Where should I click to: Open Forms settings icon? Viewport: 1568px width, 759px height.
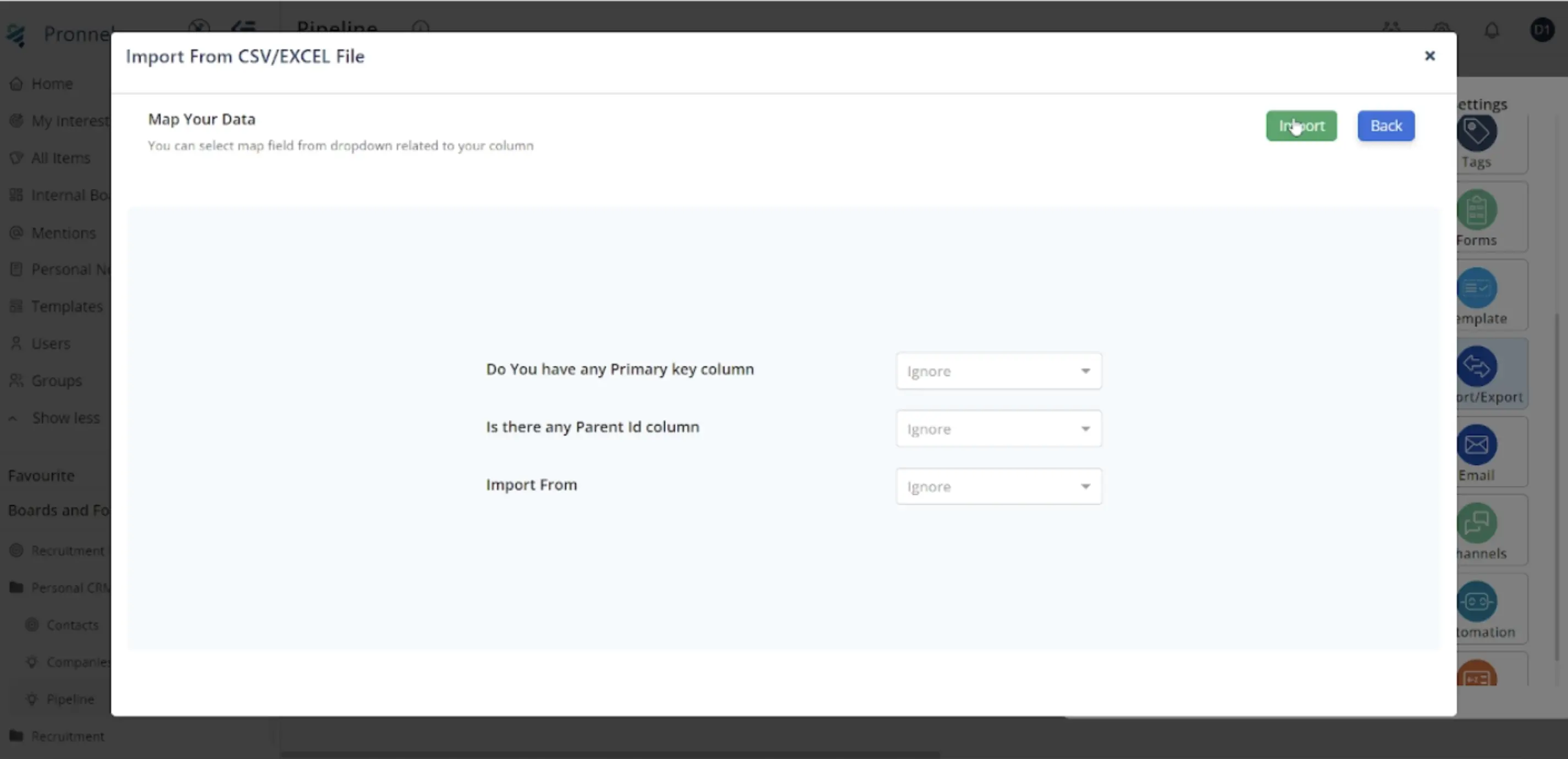(x=1476, y=210)
